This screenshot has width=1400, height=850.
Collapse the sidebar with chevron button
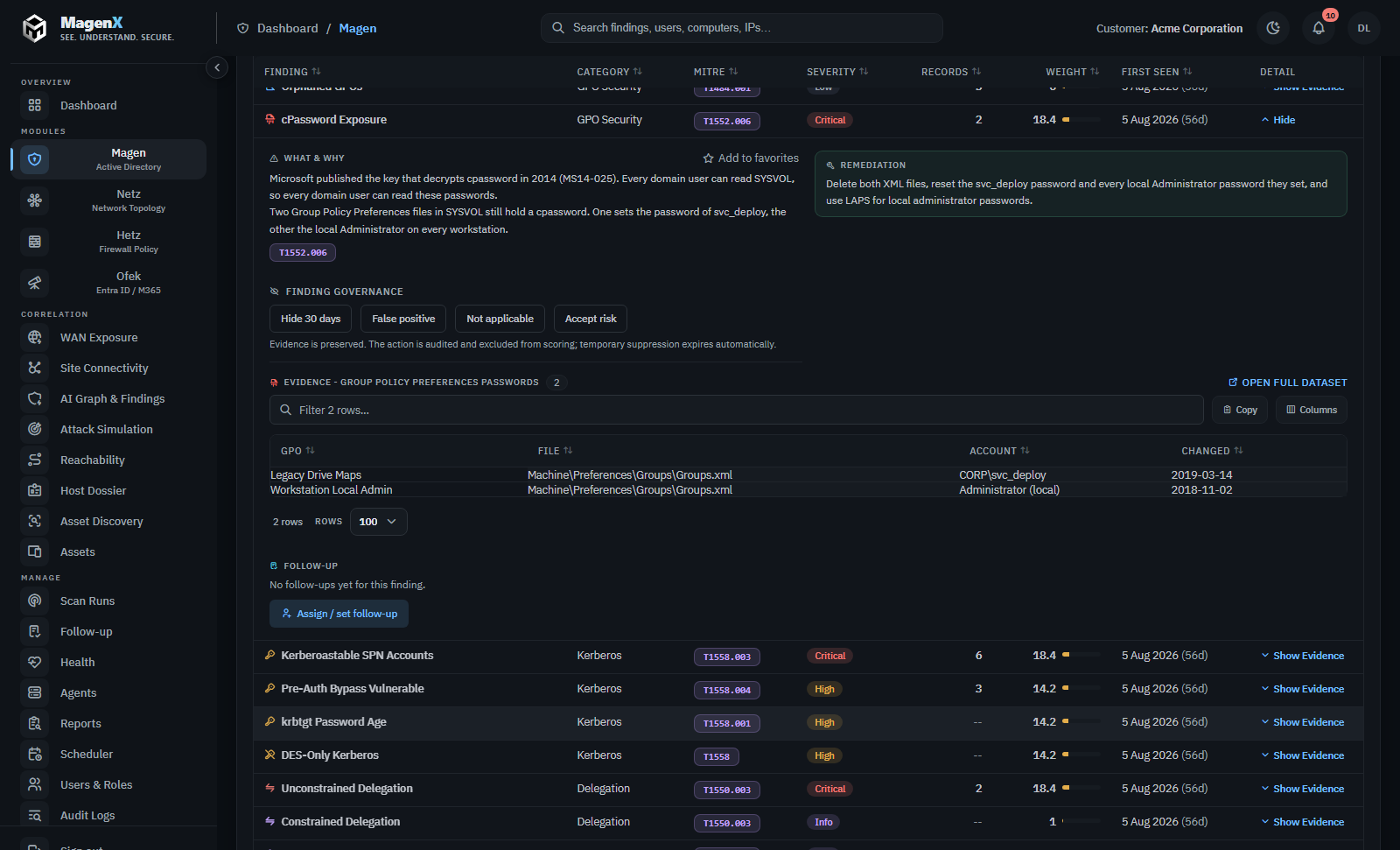coord(217,67)
